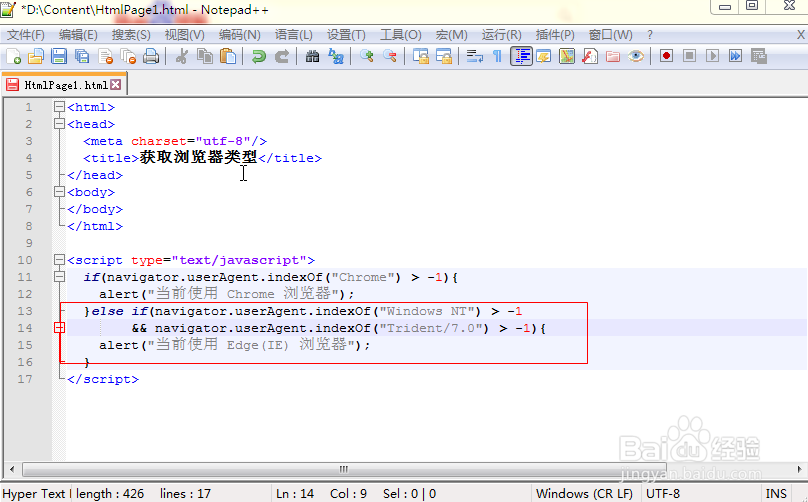Collapse the <script> fold on line 10
This screenshot has height=502, width=808.
[59, 260]
